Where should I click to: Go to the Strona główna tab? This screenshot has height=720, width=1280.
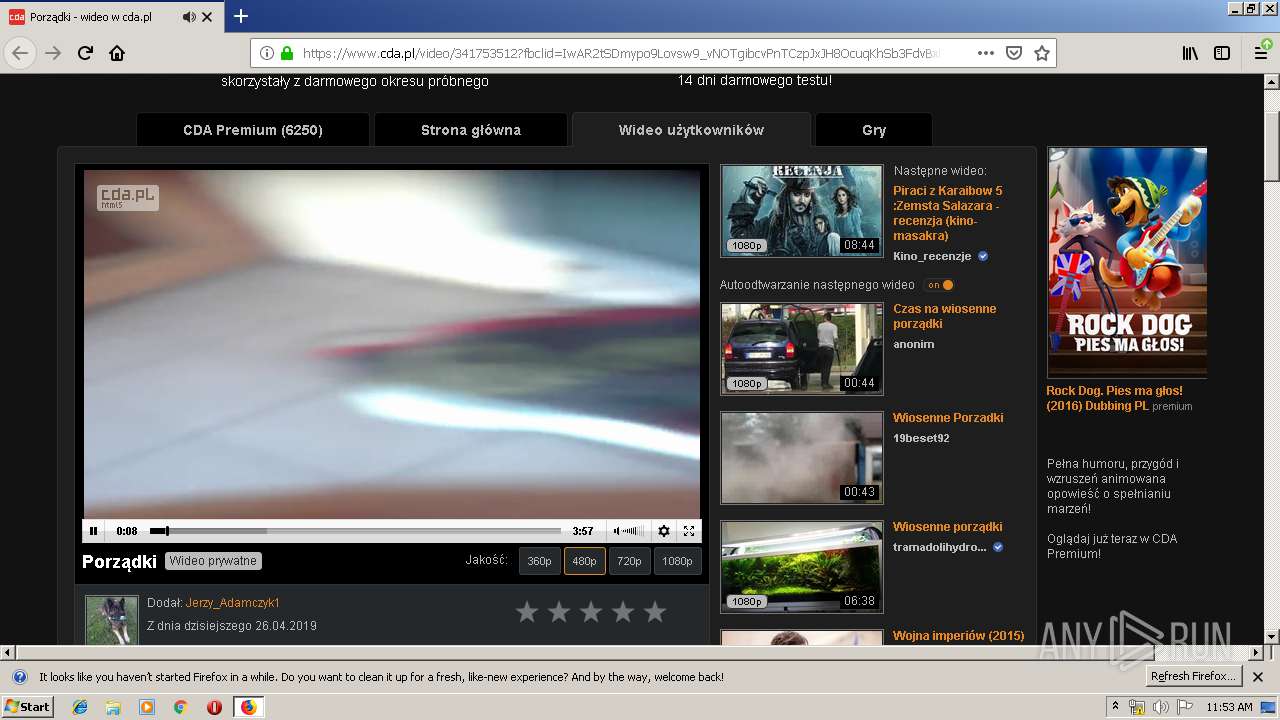(470, 130)
